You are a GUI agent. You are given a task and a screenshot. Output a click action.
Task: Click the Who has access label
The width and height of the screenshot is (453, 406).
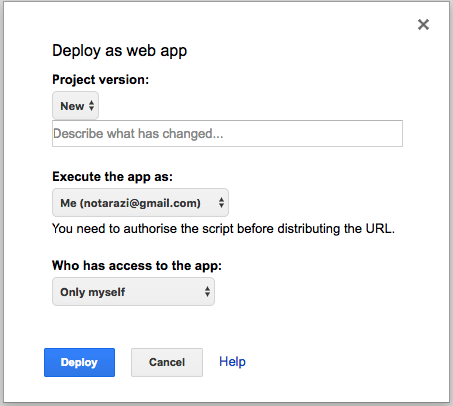pos(137,266)
